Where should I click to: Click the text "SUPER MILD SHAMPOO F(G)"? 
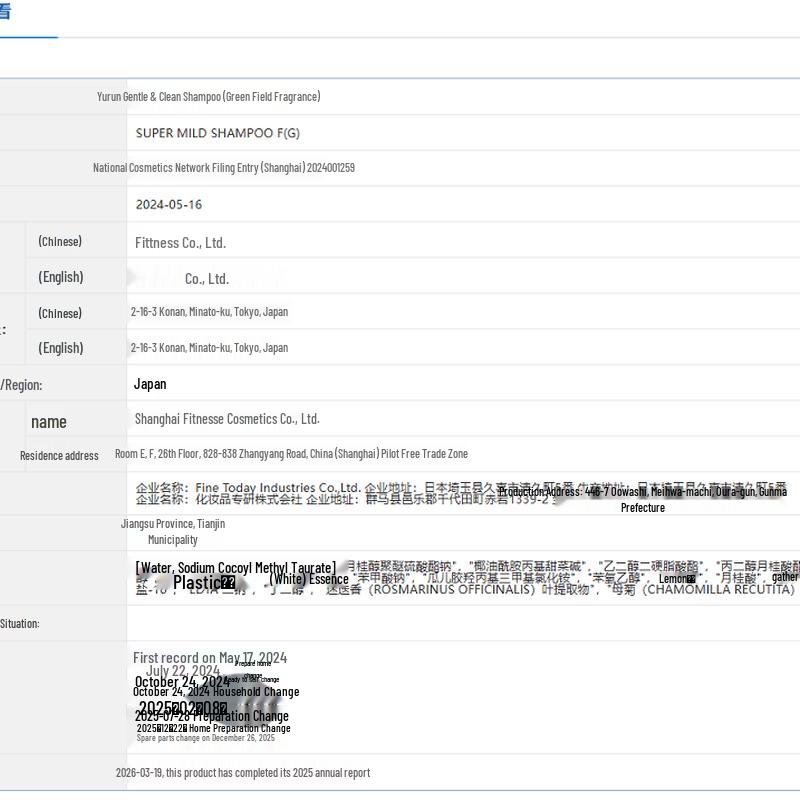(218, 133)
